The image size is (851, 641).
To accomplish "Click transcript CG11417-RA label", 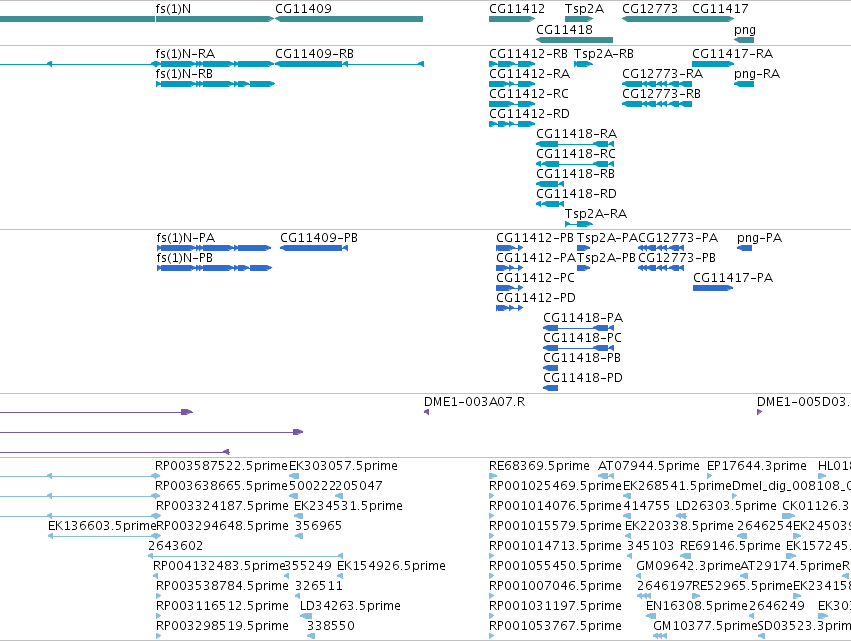I will (732, 54).
